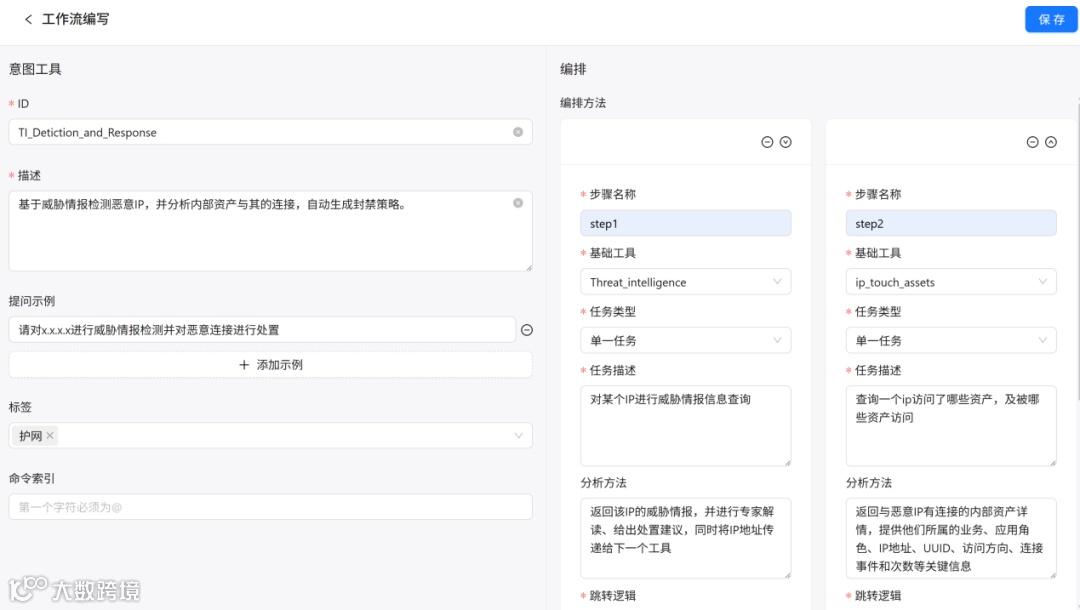Remove step2 using its minus icon
Viewport: 1080px width, 610px height.
(1031, 142)
